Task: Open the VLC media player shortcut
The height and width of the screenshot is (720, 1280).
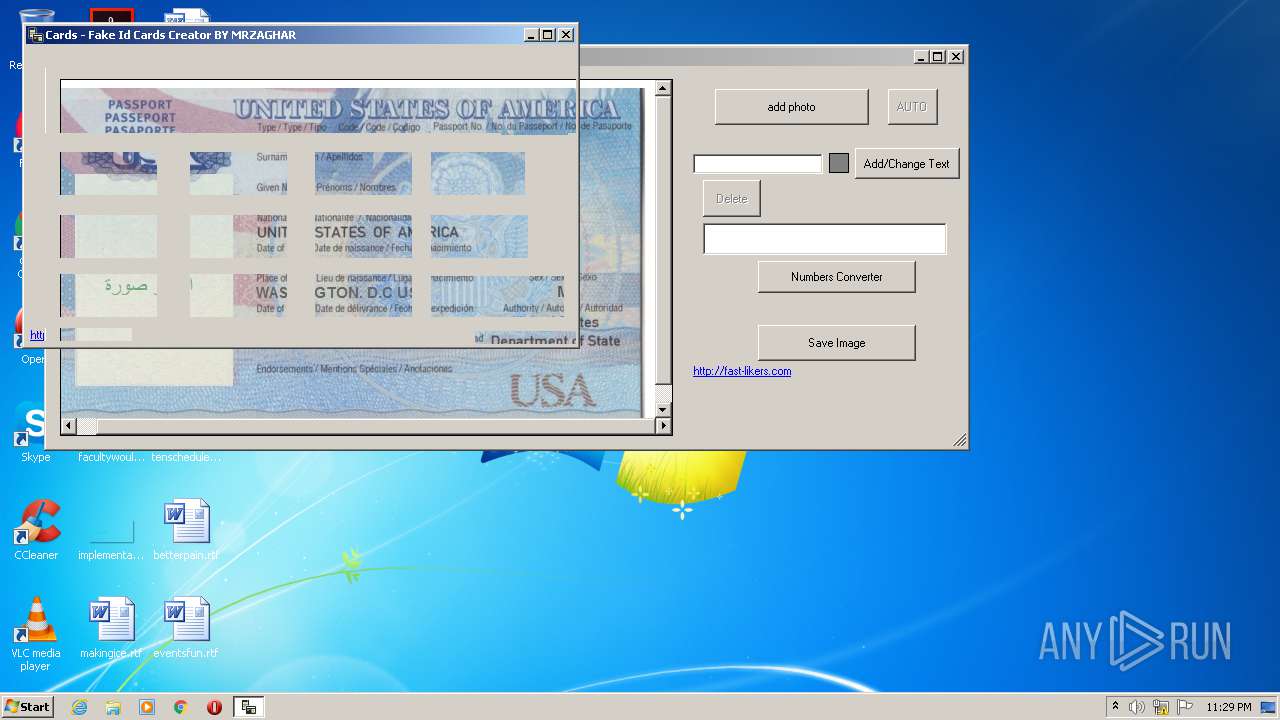Action: tap(36, 635)
